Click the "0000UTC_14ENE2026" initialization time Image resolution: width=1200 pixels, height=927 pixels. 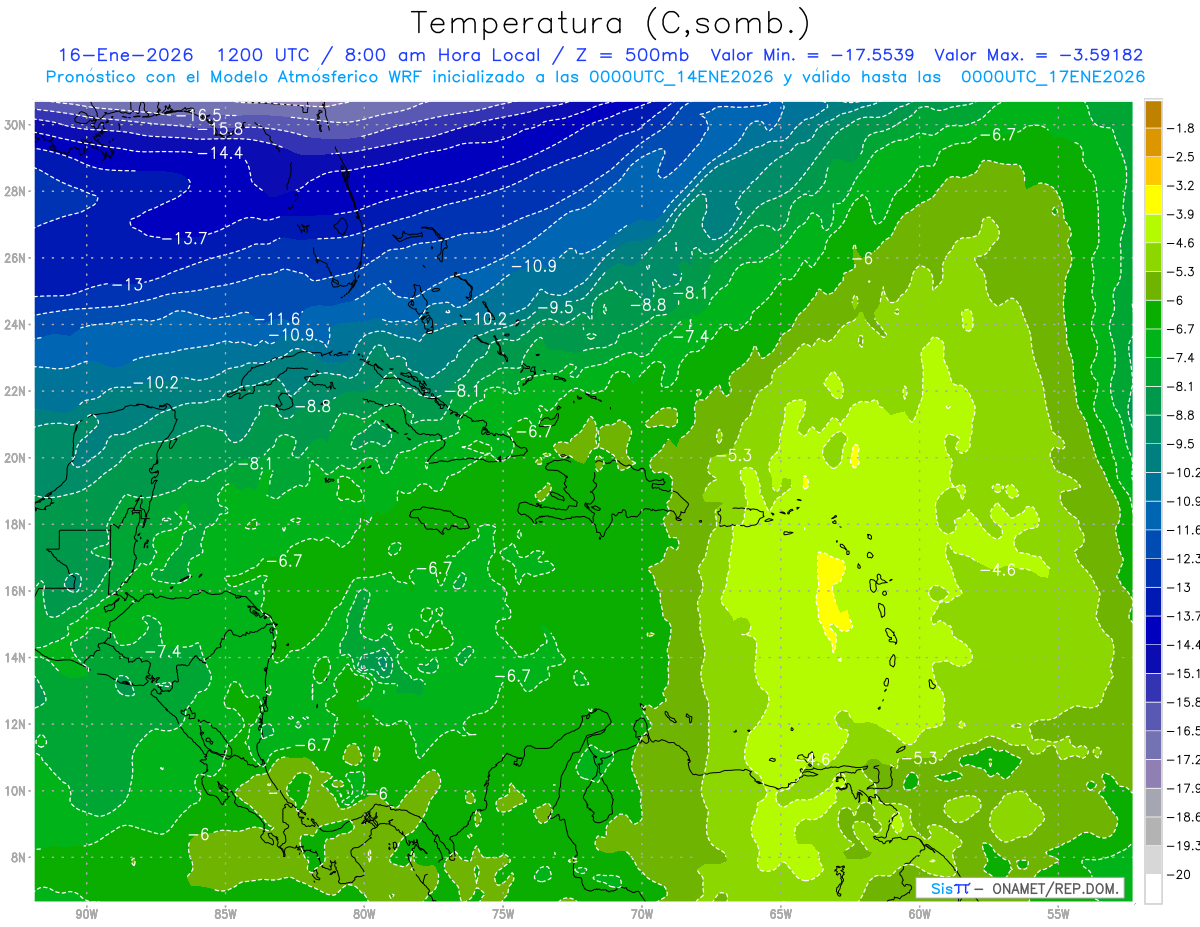click(681, 76)
